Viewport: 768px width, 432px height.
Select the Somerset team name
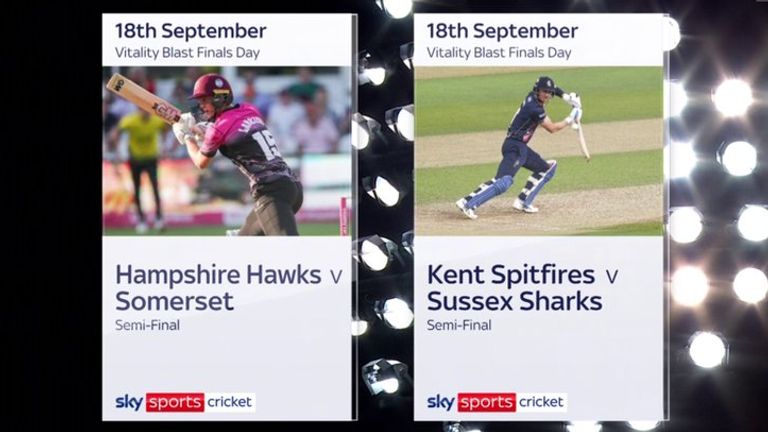[x=174, y=301]
